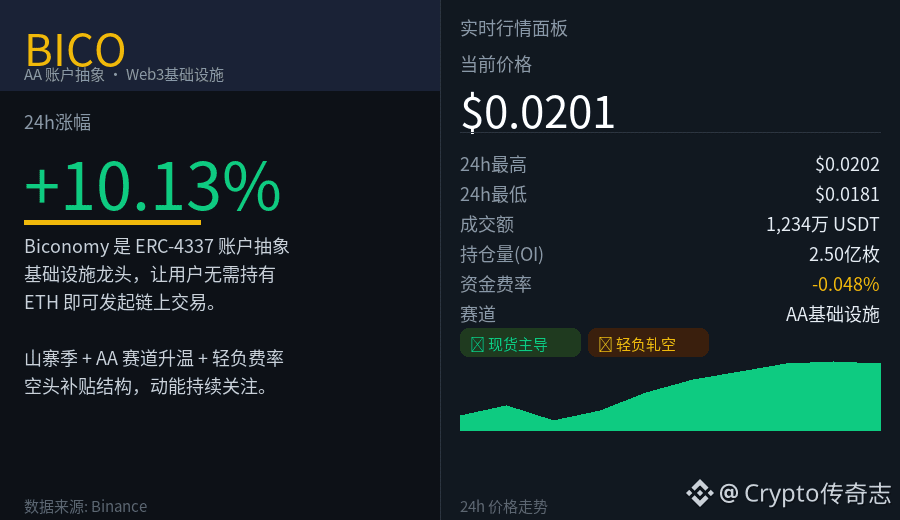Viewport: 900px width, 520px height.
Task: Click the 24h low value $0.0181
Action: pos(847,195)
